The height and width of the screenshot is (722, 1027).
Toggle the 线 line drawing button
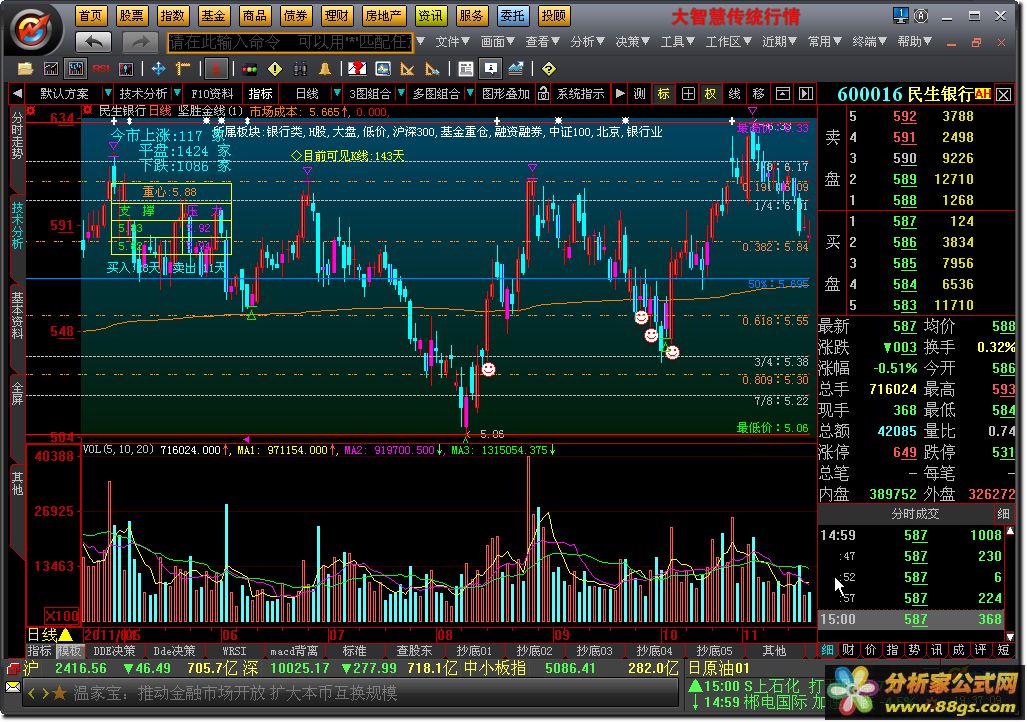click(734, 94)
